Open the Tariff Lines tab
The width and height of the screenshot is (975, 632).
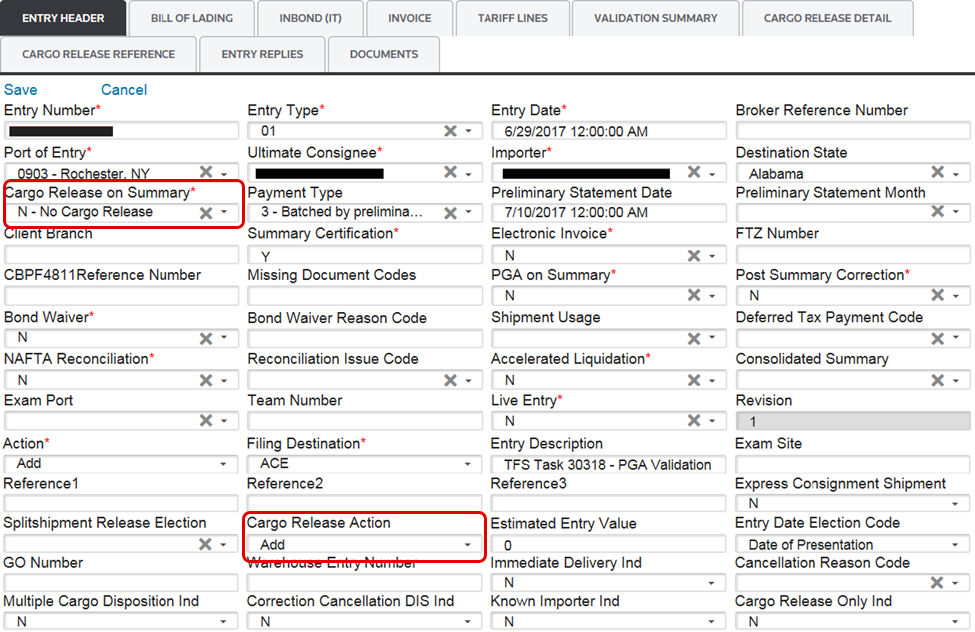coord(511,18)
